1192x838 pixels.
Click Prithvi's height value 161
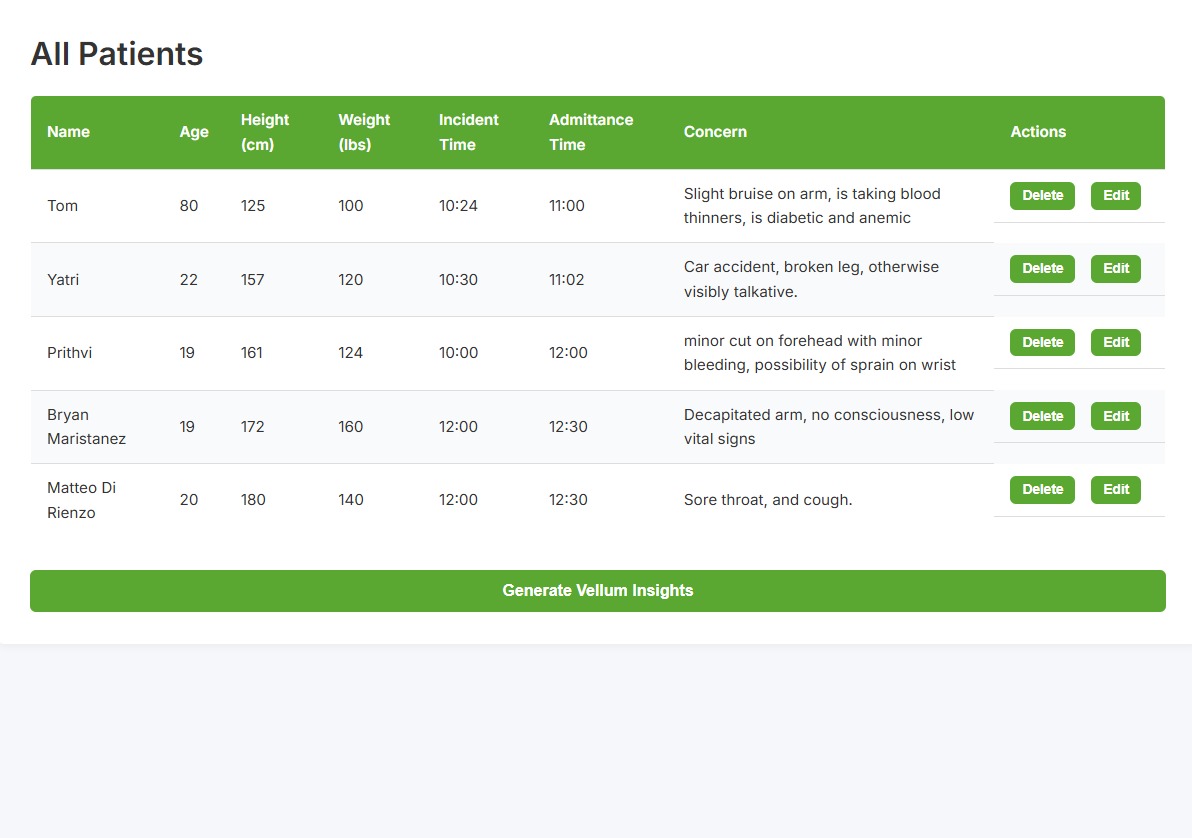(252, 353)
